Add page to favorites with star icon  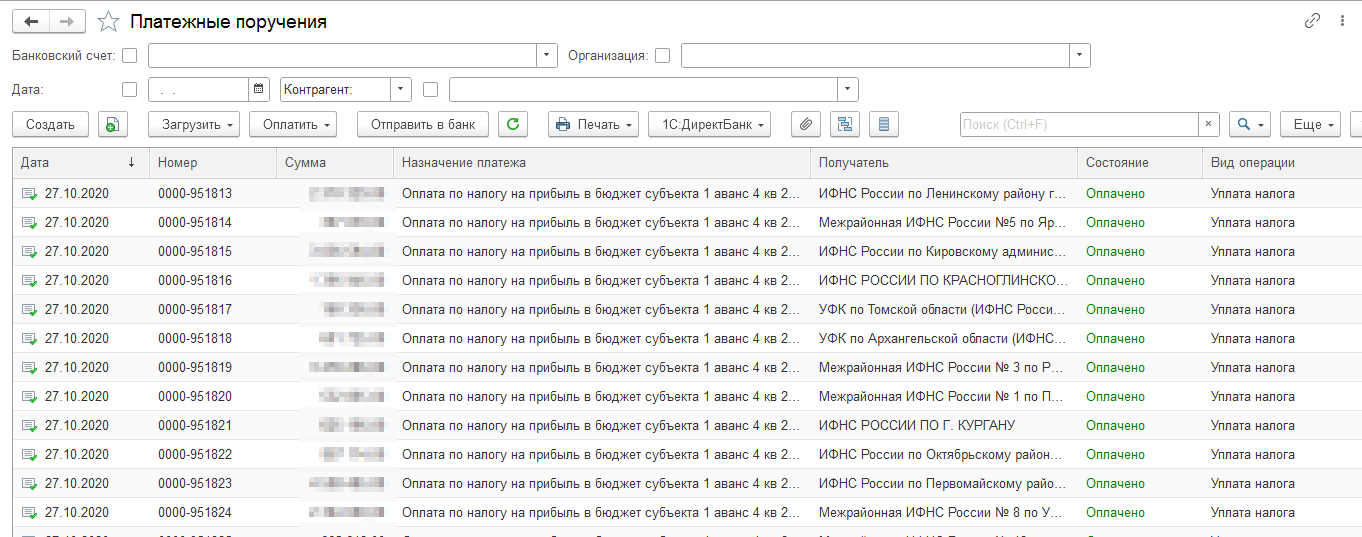click(109, 22)
